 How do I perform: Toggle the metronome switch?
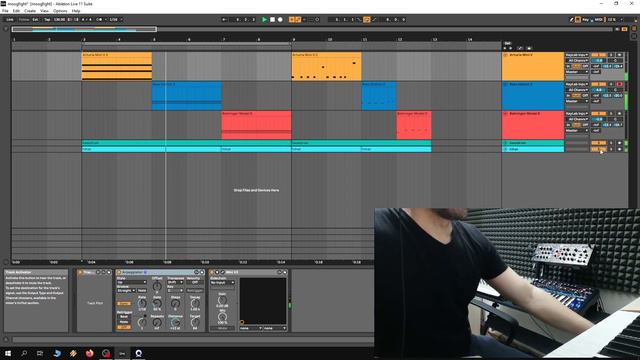coord(99,19)
